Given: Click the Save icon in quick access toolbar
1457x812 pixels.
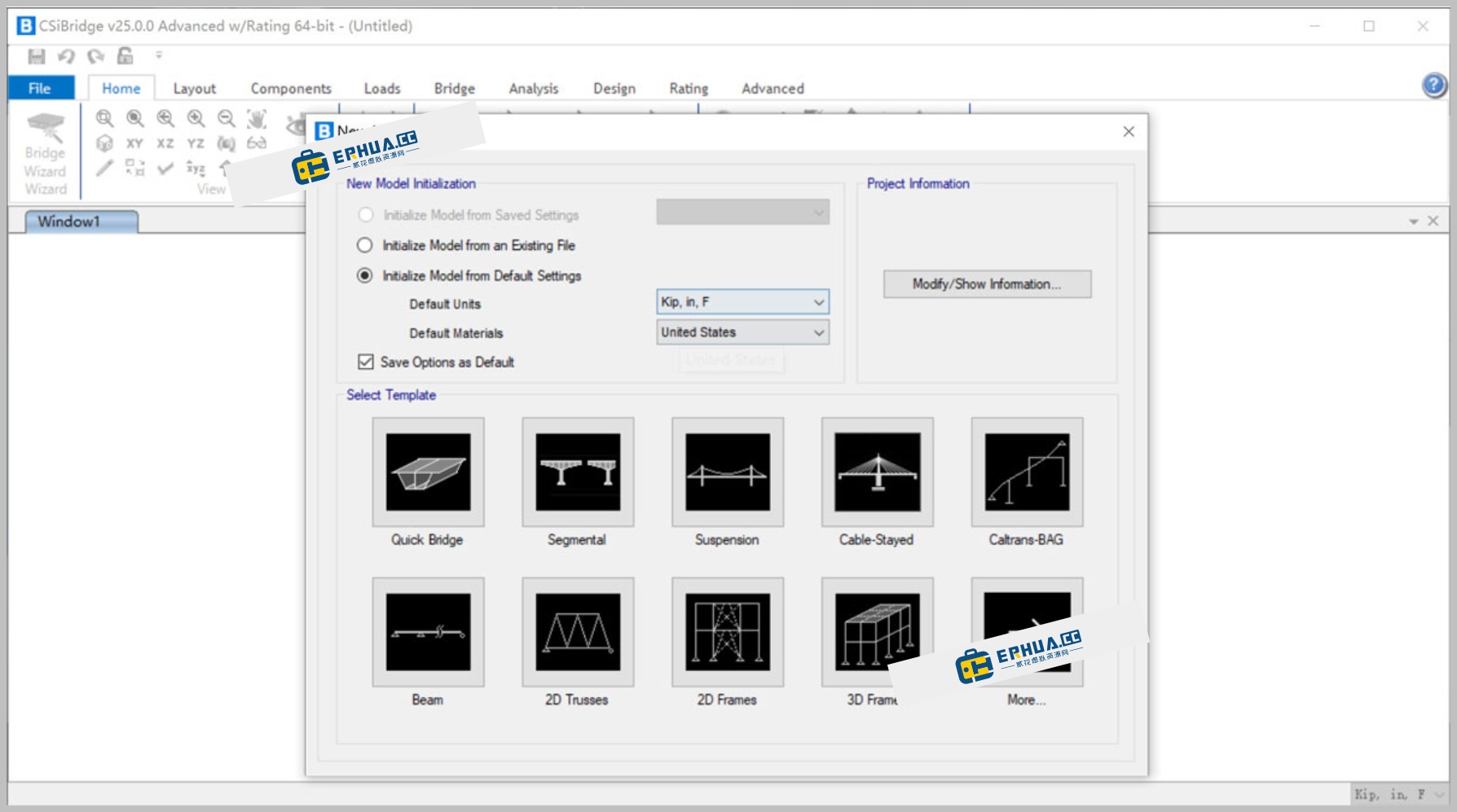Looking at the screenshot, I should click(x=37, y=55).
